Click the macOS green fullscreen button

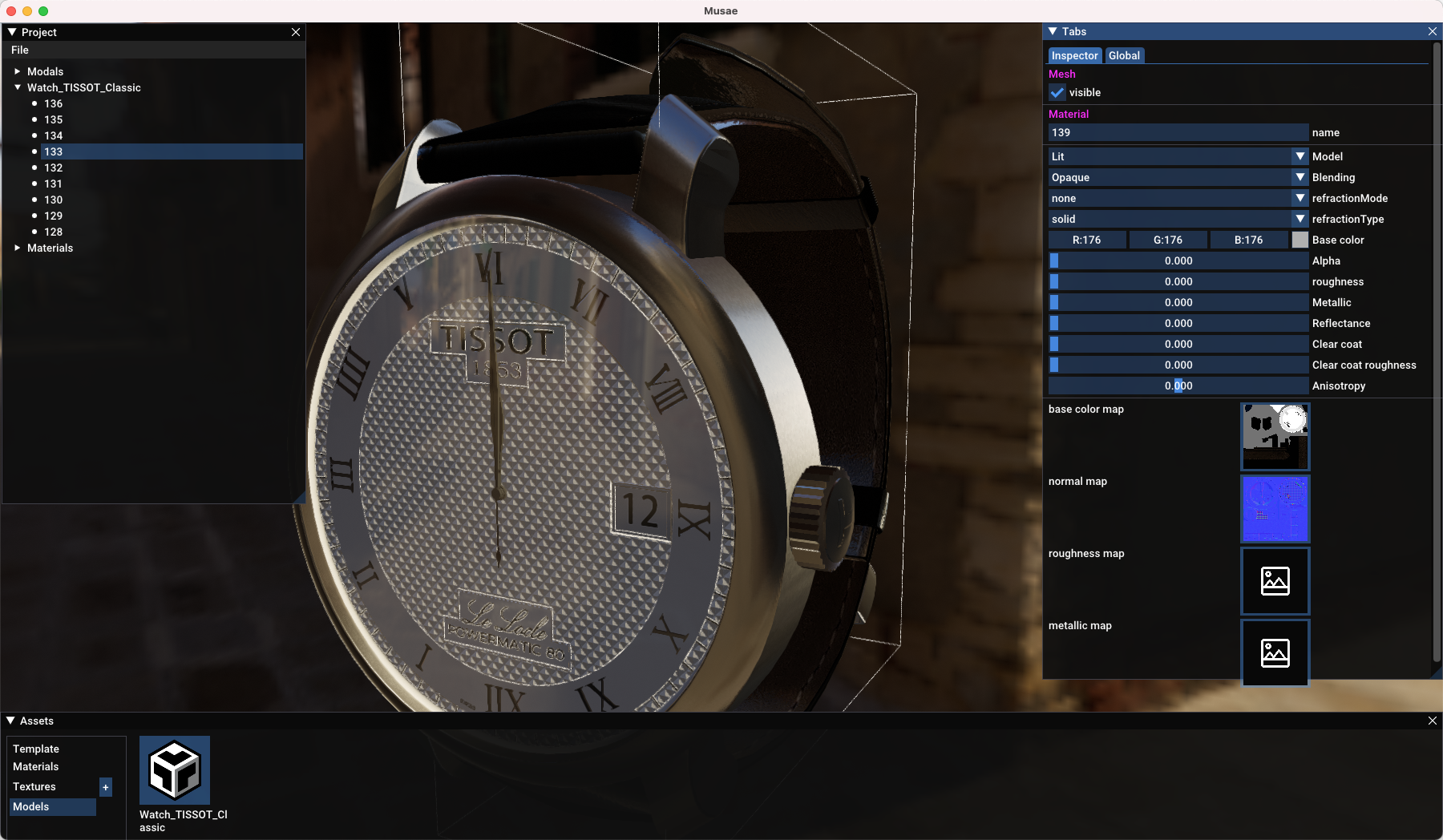coord(43,10)
